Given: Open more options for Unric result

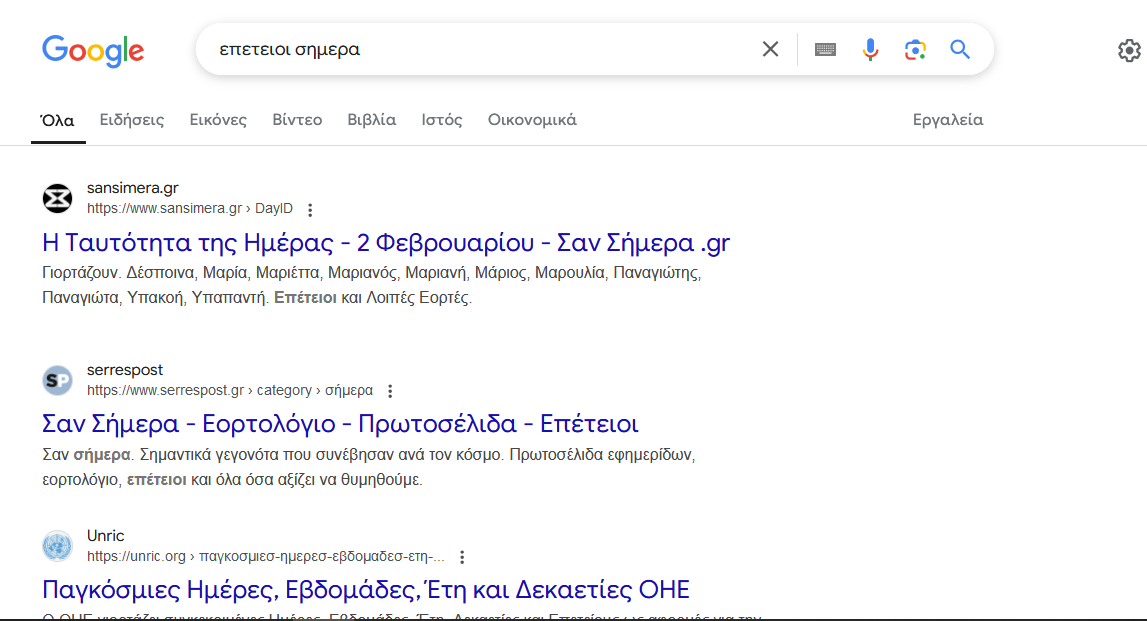Looking at the screenshot, I should [461, 557].
